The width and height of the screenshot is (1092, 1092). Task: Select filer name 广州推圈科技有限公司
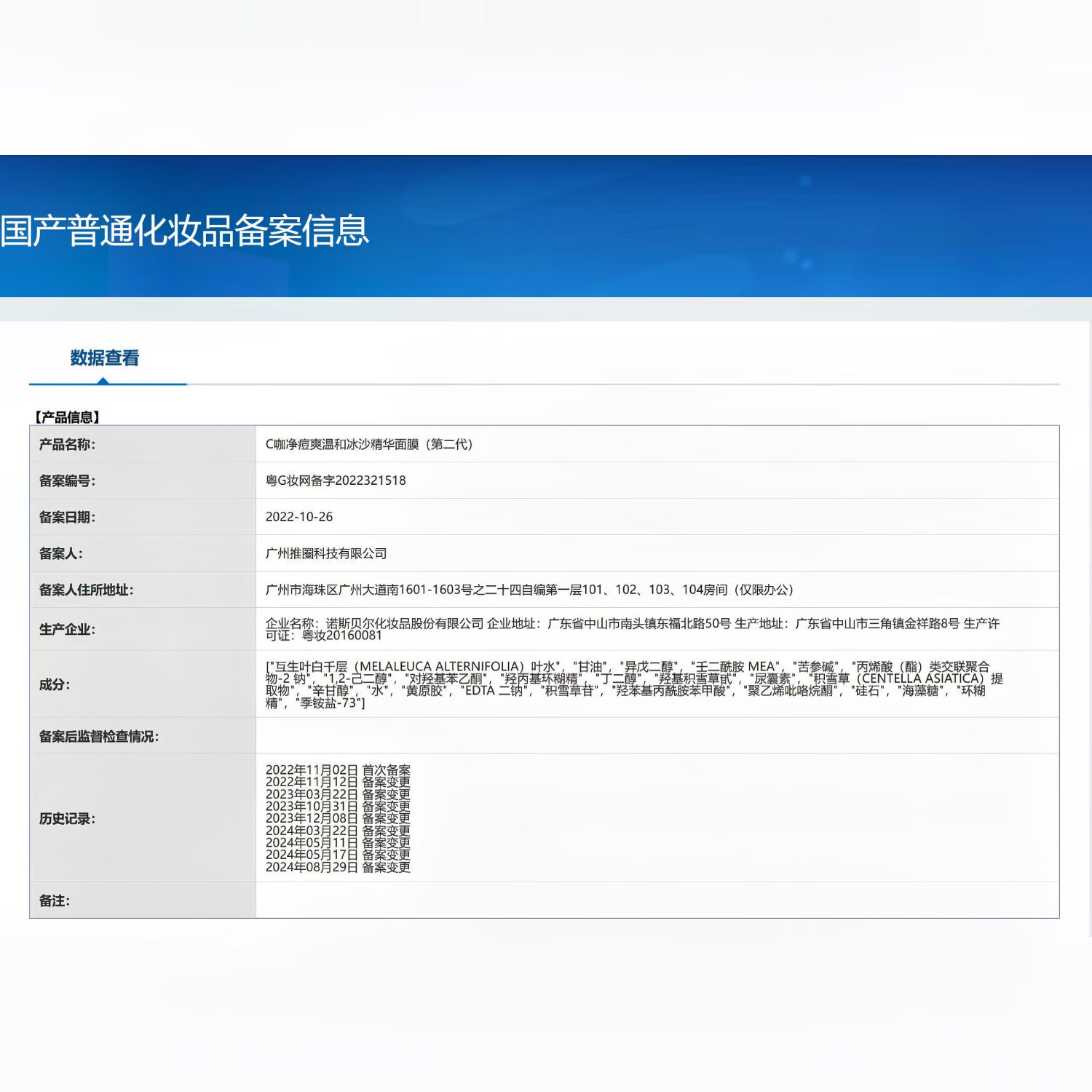tap(328, 553)
